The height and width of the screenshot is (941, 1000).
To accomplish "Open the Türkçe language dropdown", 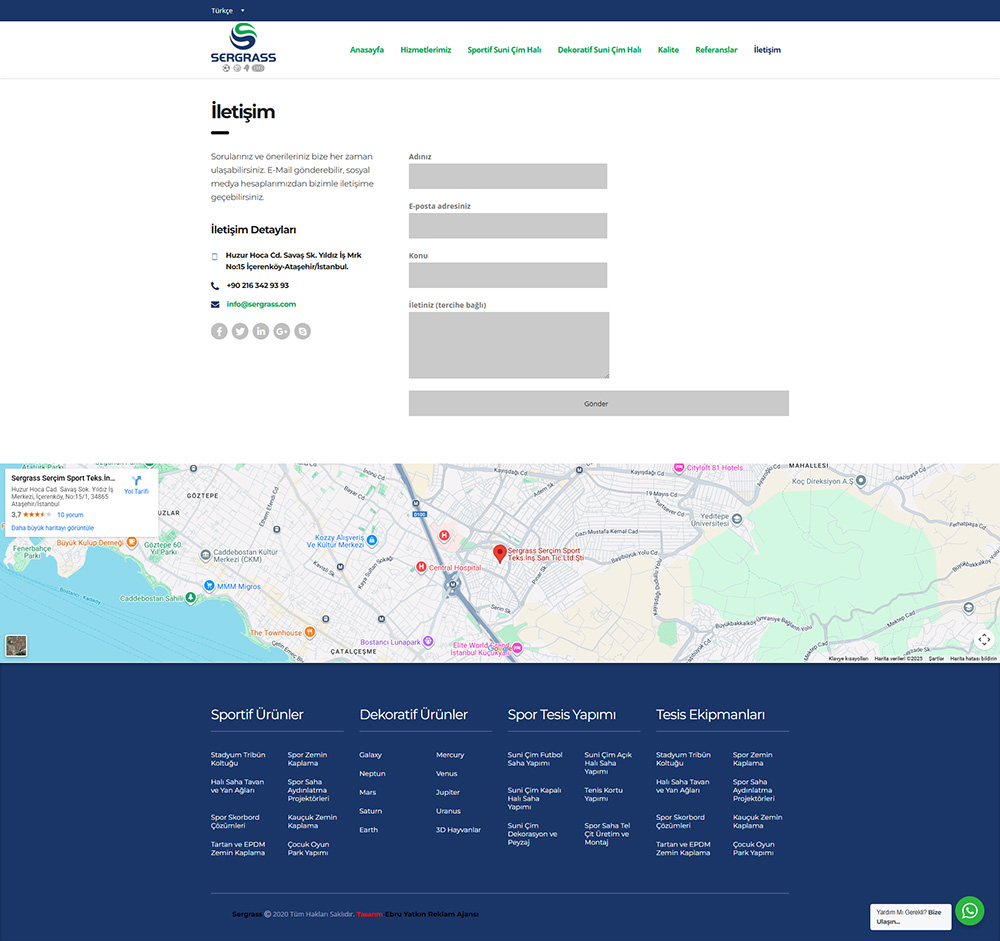I will click(x=227, y=10).
